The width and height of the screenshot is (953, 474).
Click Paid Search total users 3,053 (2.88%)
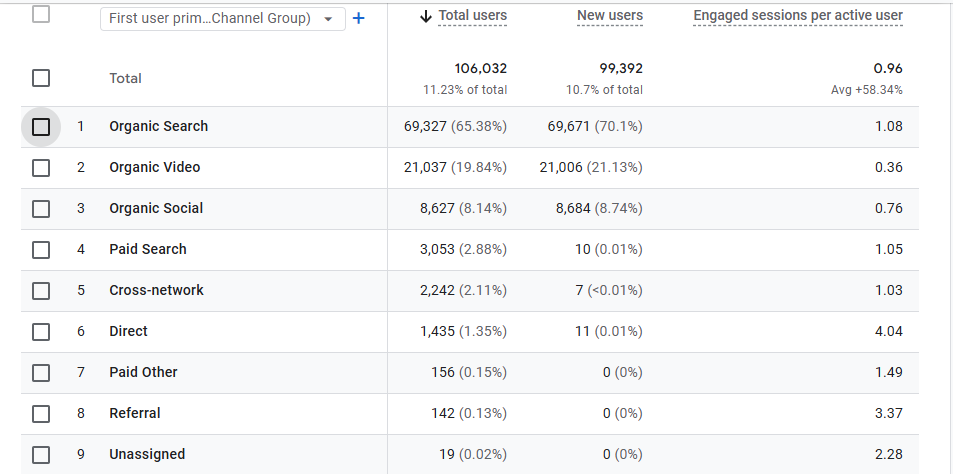tap(463, 249)
